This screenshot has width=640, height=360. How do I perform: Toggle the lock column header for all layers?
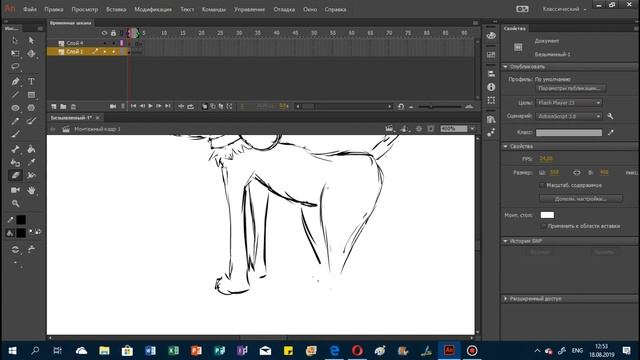click(113, 33)
